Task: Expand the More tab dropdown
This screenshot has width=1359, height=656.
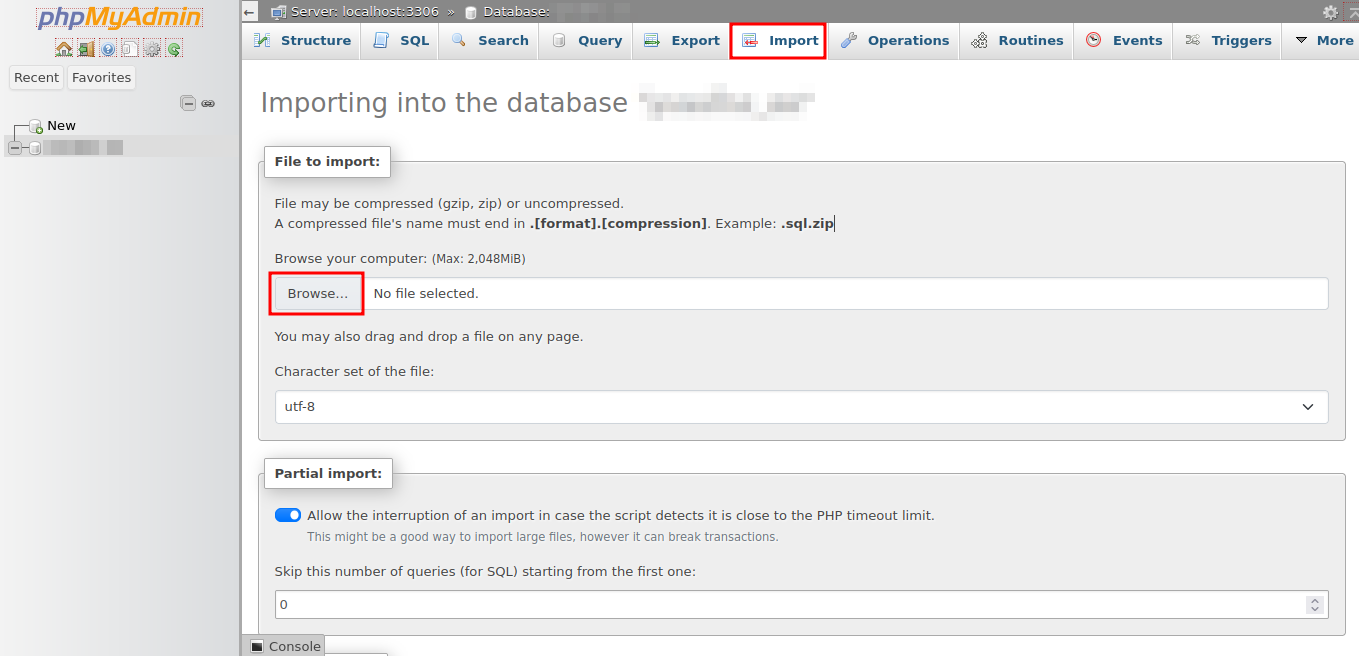Action: (1323, 41)
